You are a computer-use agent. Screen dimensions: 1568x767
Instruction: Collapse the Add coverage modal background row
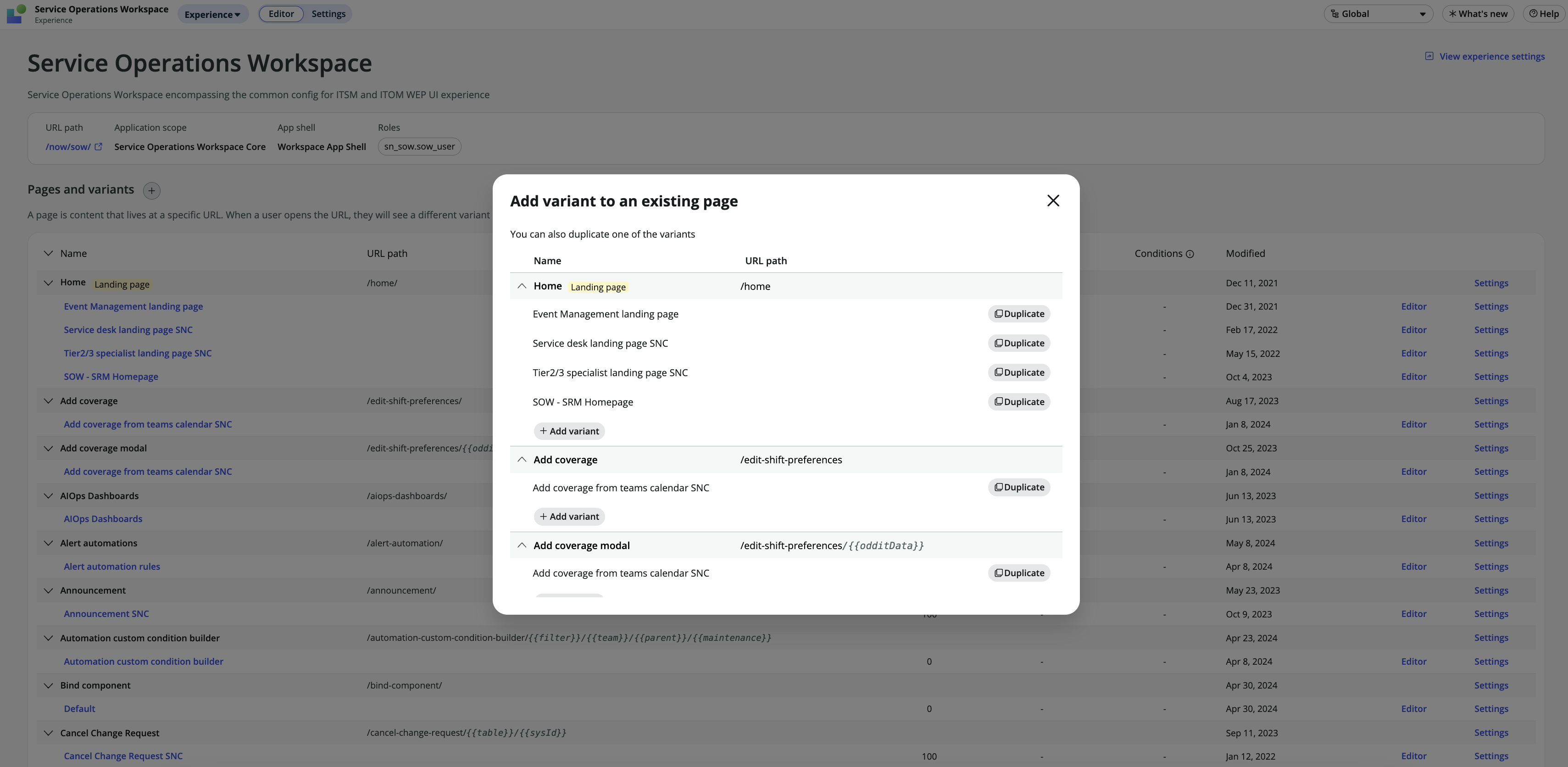pyautogui.click(x=48, y=448)
